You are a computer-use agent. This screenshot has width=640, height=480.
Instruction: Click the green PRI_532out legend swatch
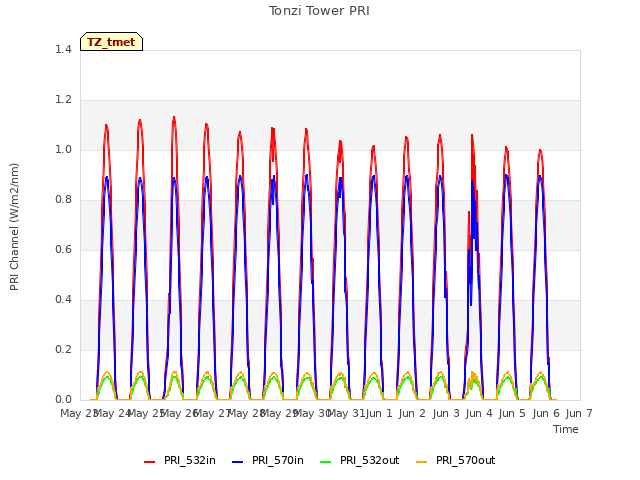pos(326,462)
